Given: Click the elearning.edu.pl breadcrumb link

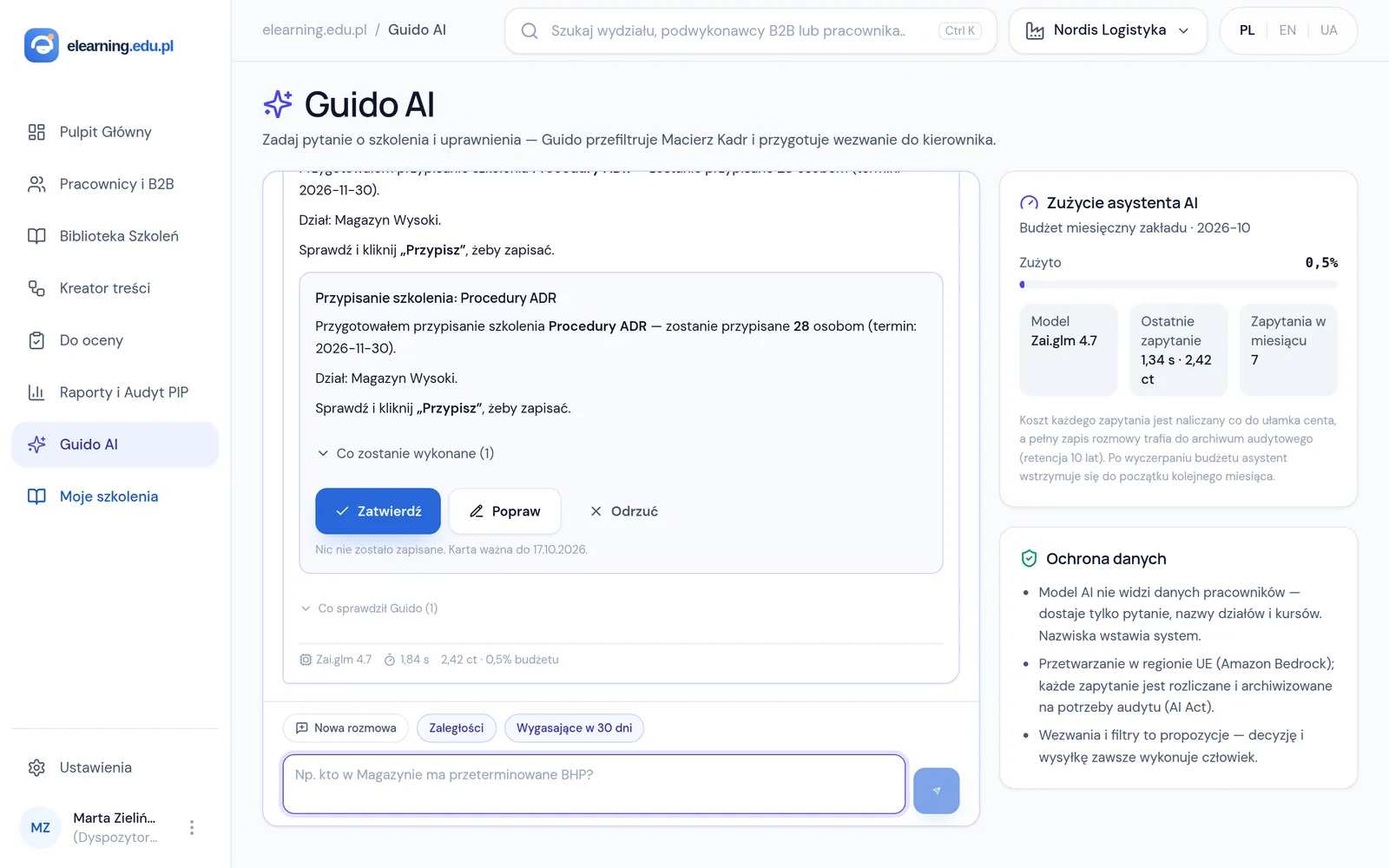Looking at the screenshot, I should 314,30.
